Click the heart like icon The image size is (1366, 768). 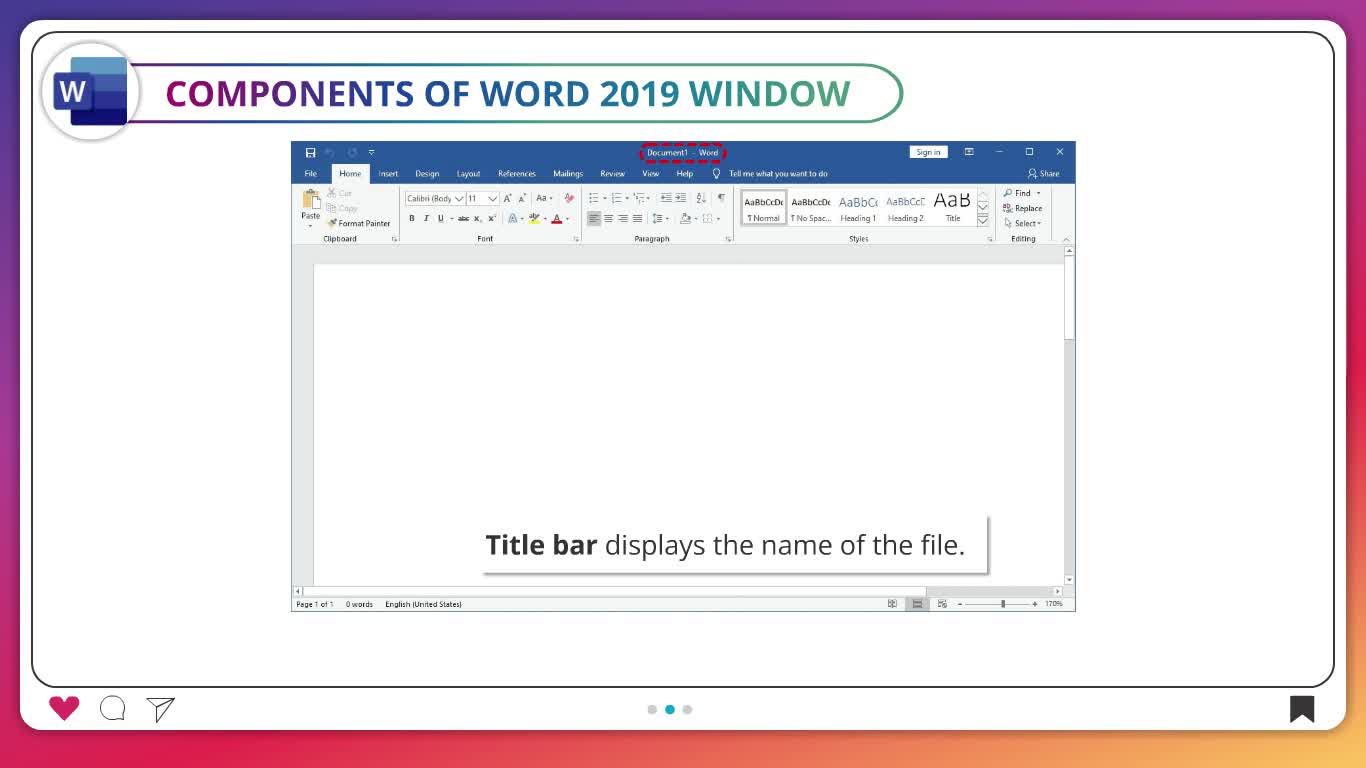click(x=64, y=709)
